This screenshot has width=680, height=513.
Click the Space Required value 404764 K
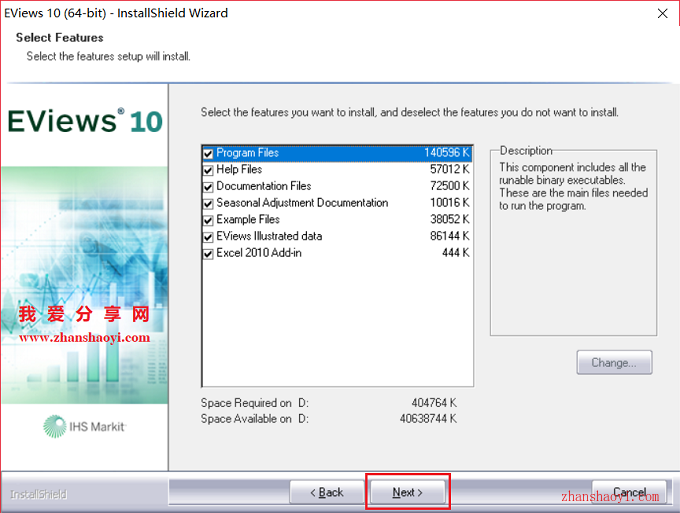[434, 403]
